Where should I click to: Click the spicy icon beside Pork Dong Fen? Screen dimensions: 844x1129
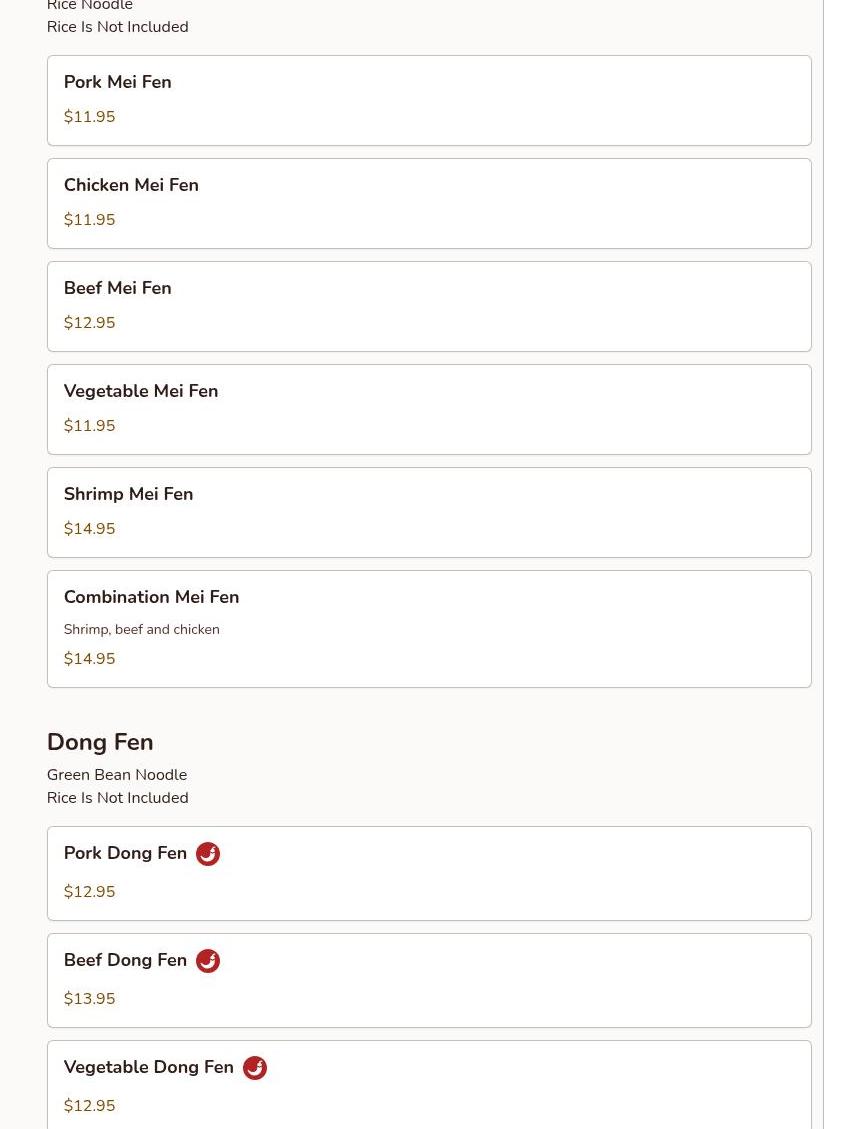coord(208,854)
